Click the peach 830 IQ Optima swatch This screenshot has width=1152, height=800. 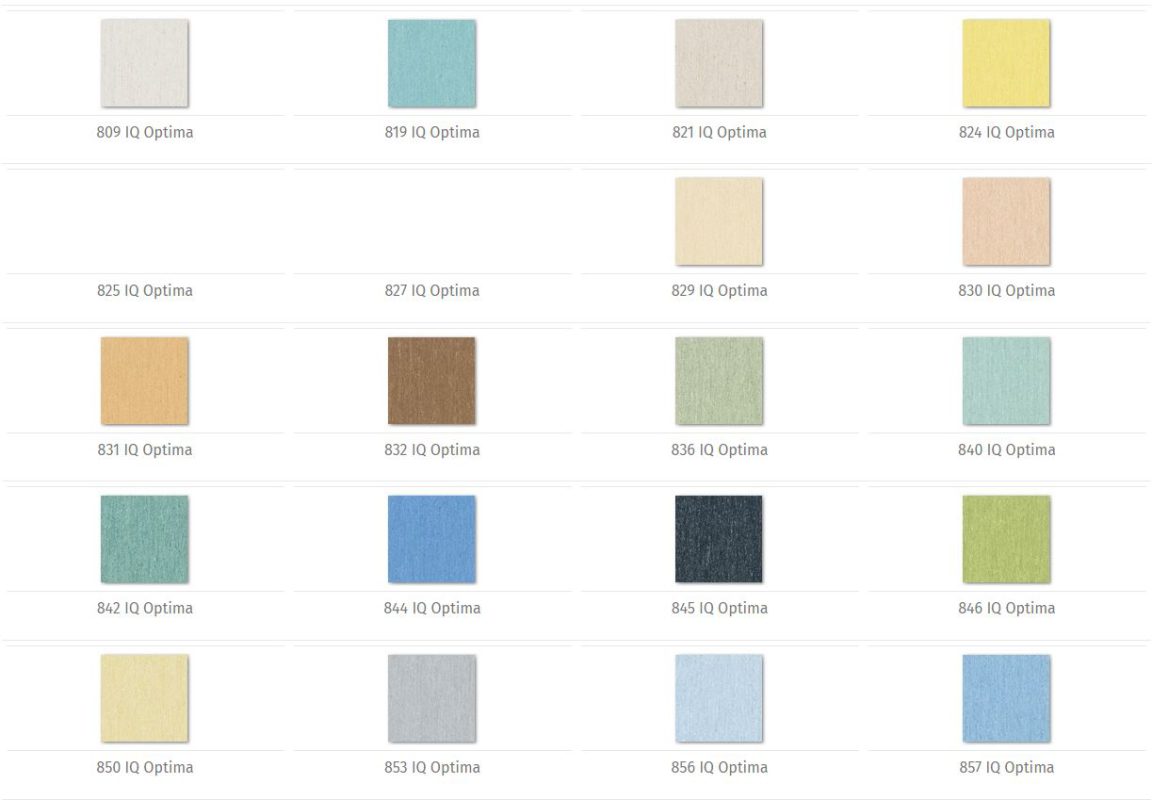click(1006, 221)
